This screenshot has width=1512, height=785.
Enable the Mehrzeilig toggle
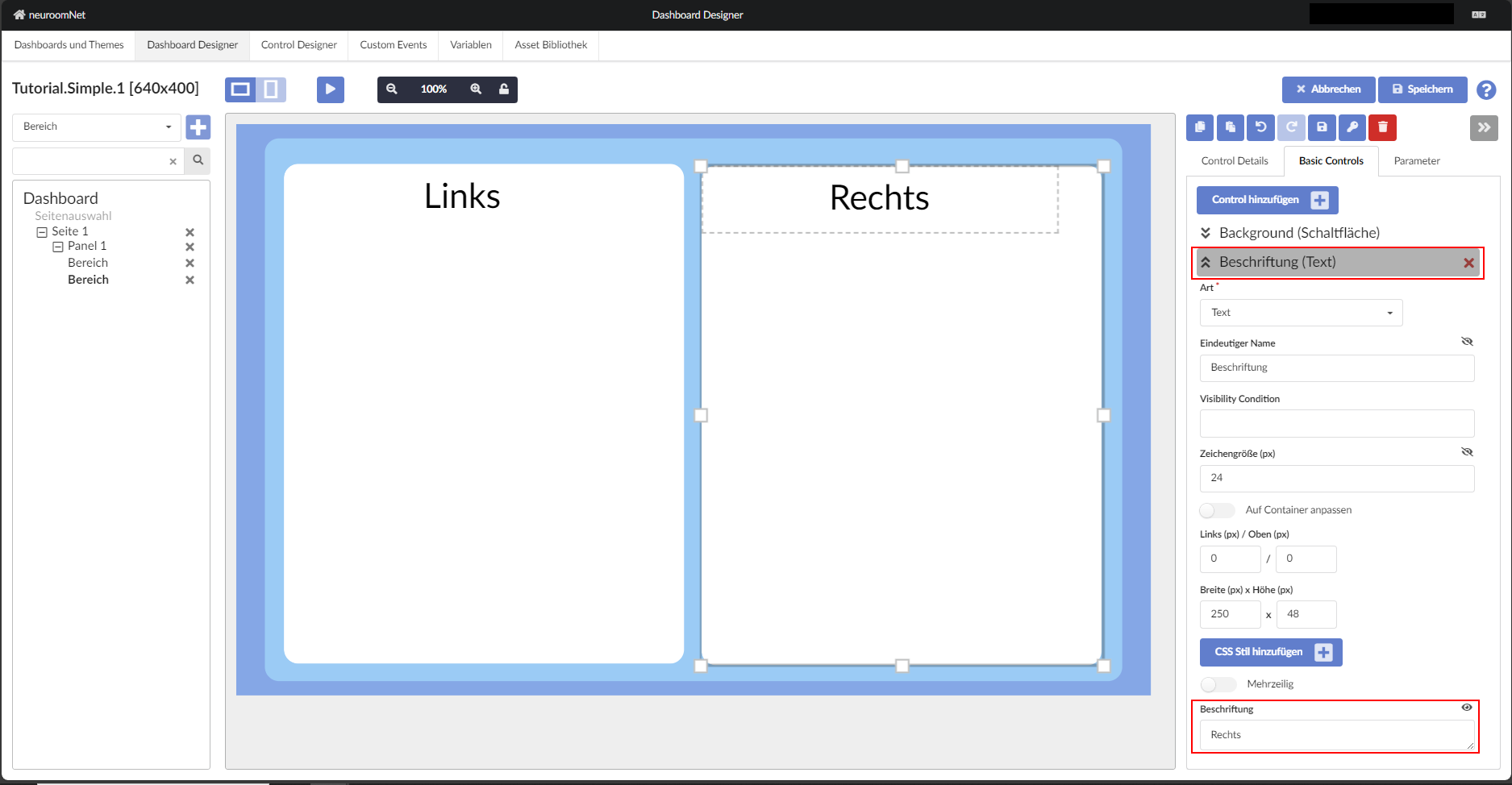pos(1218,684)
